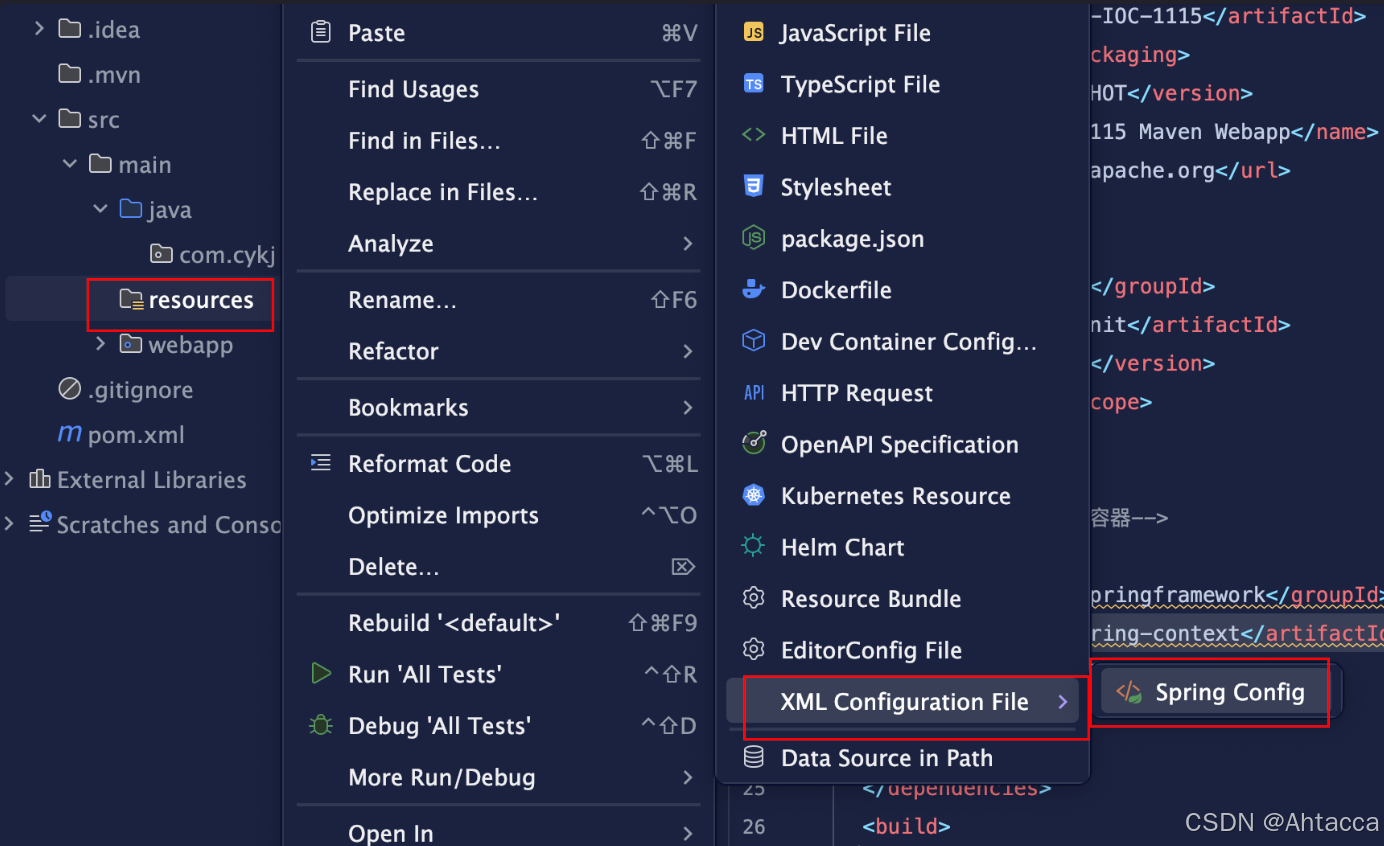Click the Dev Container Config cube icon
This screenshot has width=1384, height=846.
tap(753, 341)
